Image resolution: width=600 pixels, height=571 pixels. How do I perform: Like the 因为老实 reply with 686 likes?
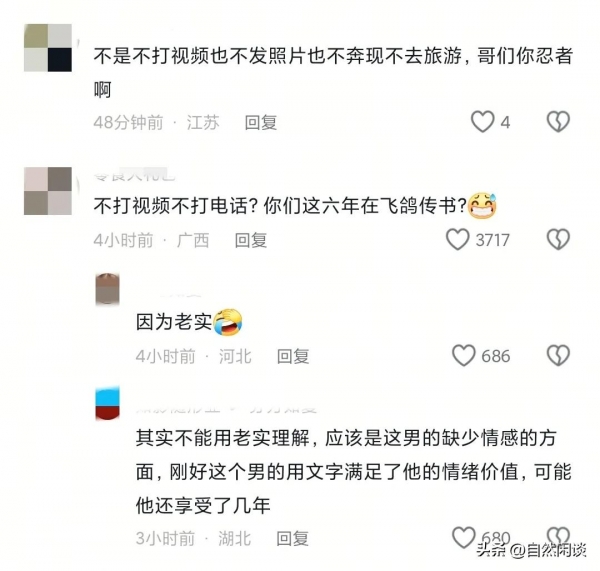pyautogui.click(x=463, y=356)
